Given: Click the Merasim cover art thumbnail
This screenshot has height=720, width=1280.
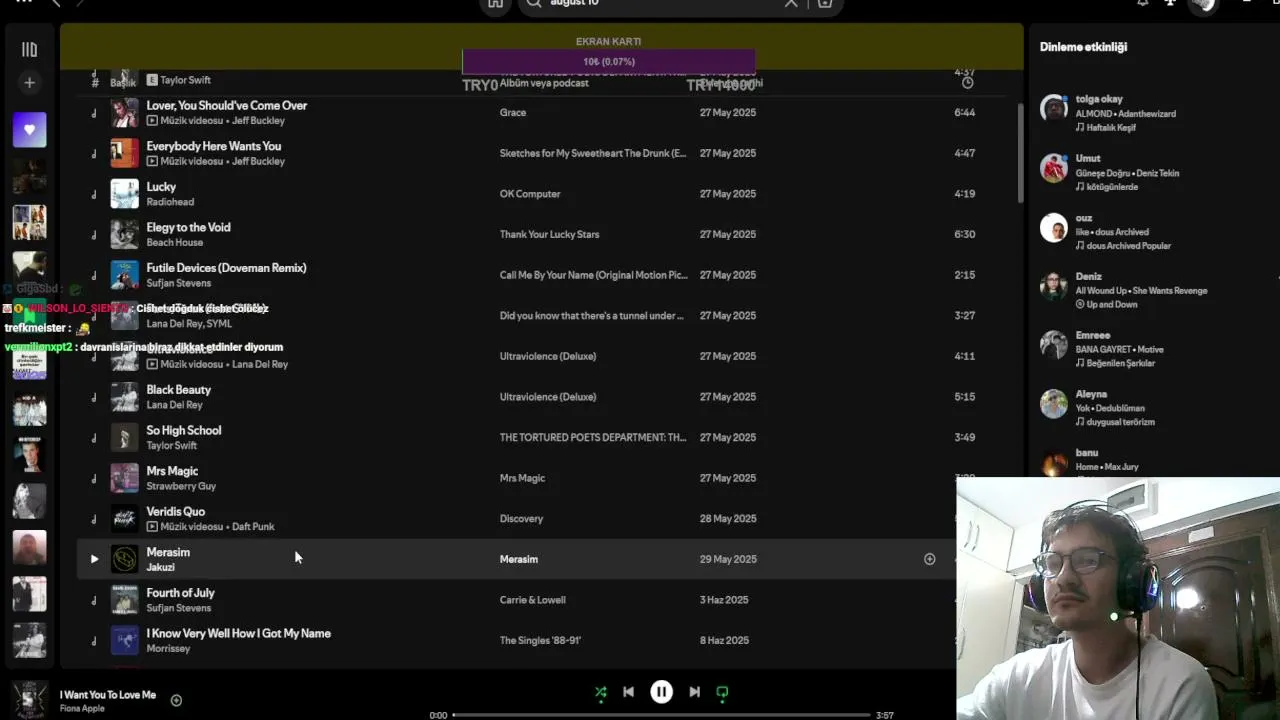Looking at the screenshot, I should pos(124,559).
